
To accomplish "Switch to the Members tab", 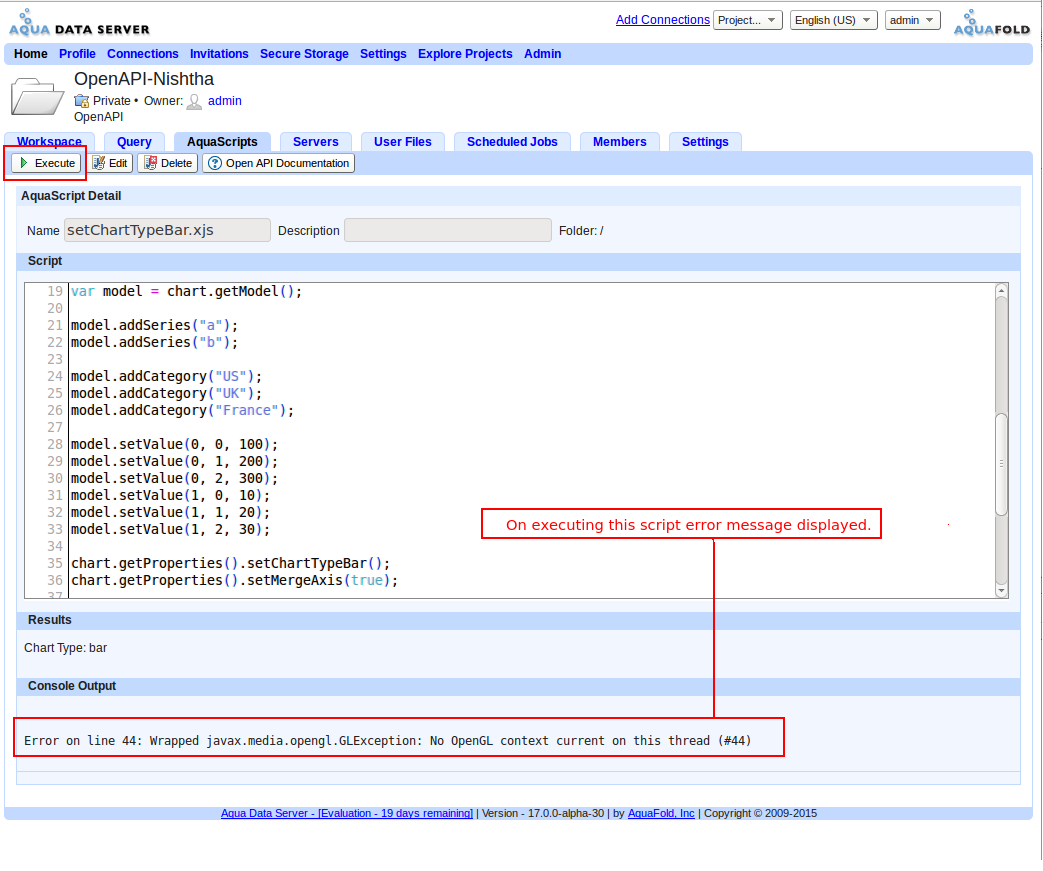I will [x=619, y=142].
